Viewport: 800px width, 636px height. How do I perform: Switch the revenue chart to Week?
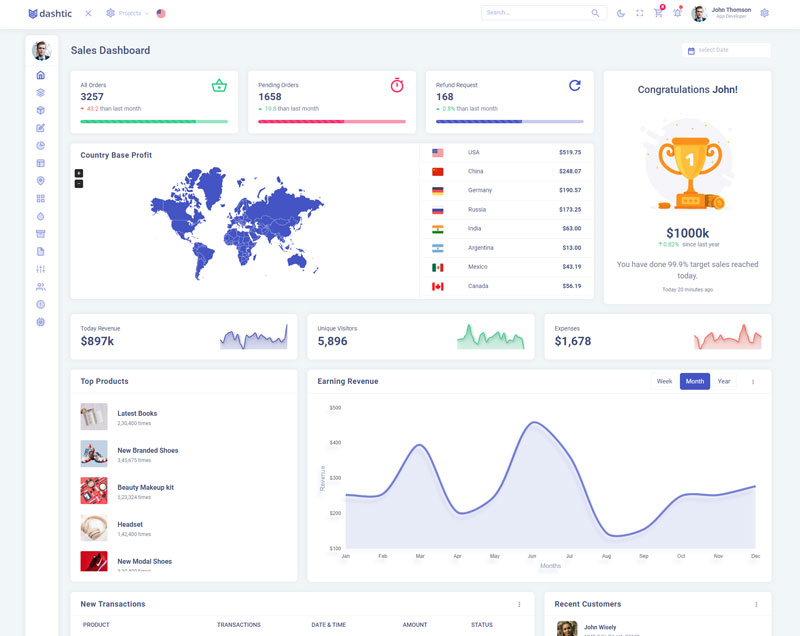664,381
